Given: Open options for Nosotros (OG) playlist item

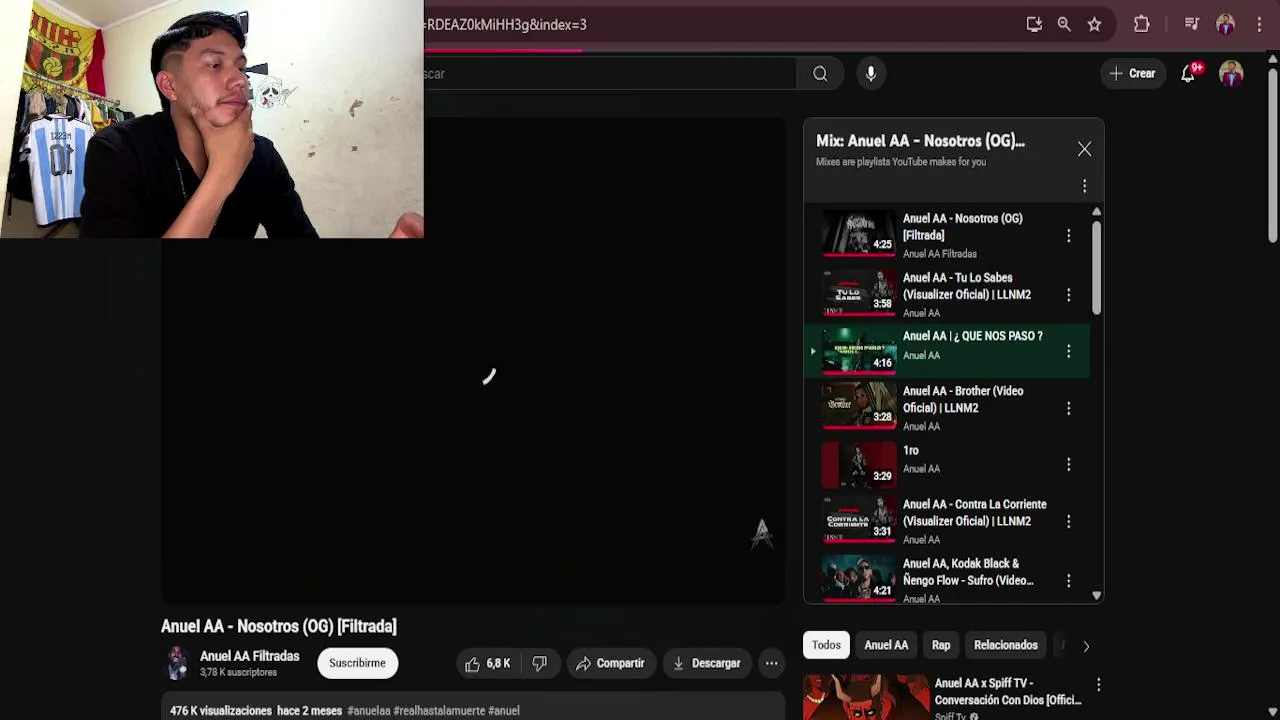Looking at the screenshot, I should [1068, 236].
